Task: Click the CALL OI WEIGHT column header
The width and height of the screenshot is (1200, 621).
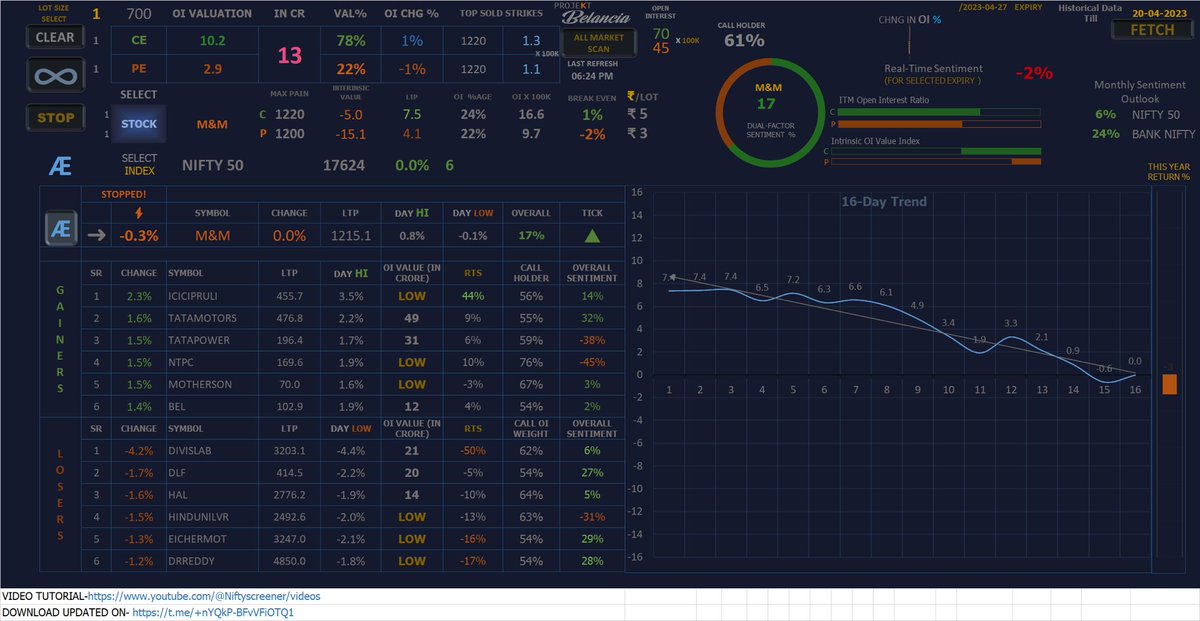Action: [x=532, y=428]
